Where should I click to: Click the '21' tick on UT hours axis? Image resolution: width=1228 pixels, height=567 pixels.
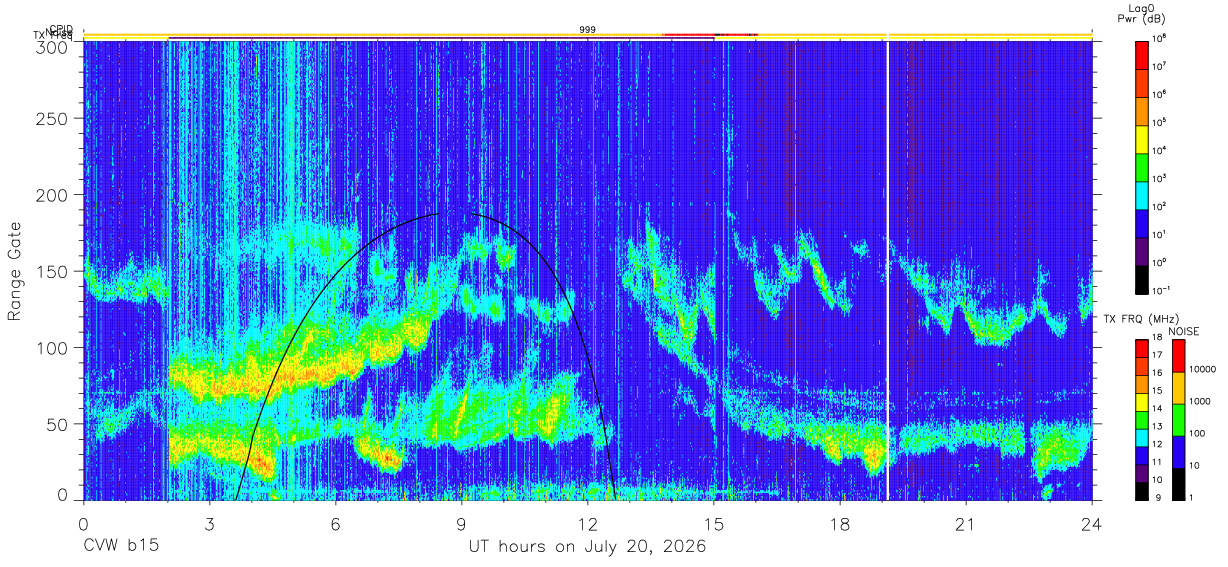tap(966, 524)
